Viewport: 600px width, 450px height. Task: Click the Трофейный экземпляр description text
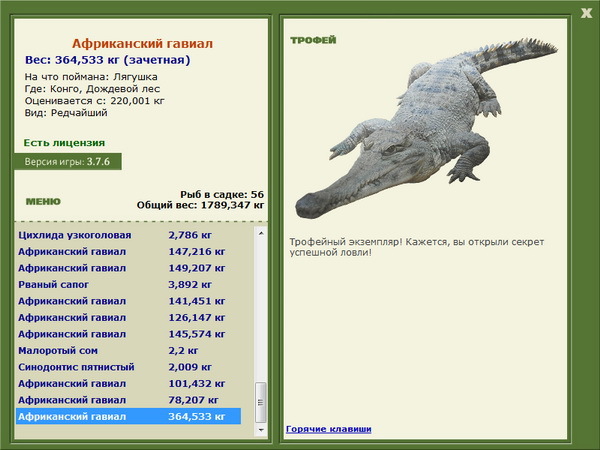pos(417,247)
